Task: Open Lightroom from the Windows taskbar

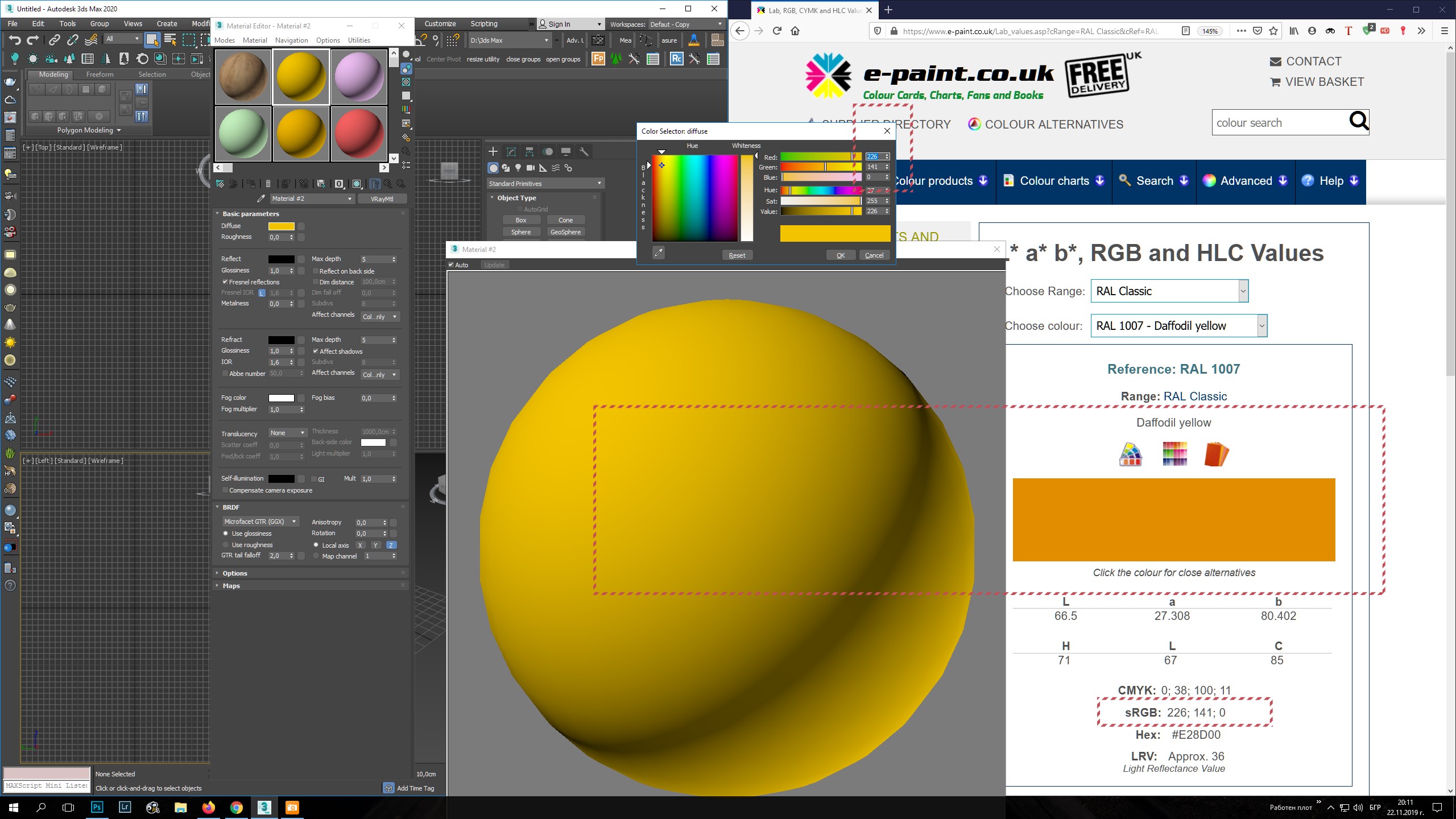Action: point(125,807)
